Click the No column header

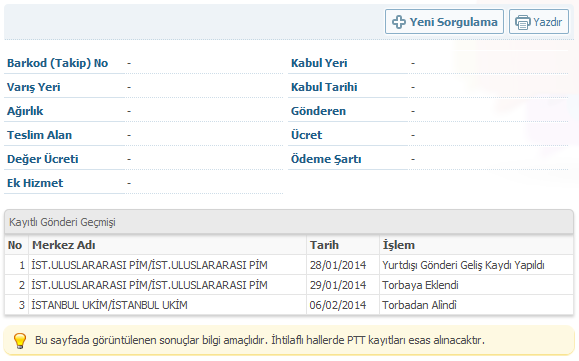(15, 245)
